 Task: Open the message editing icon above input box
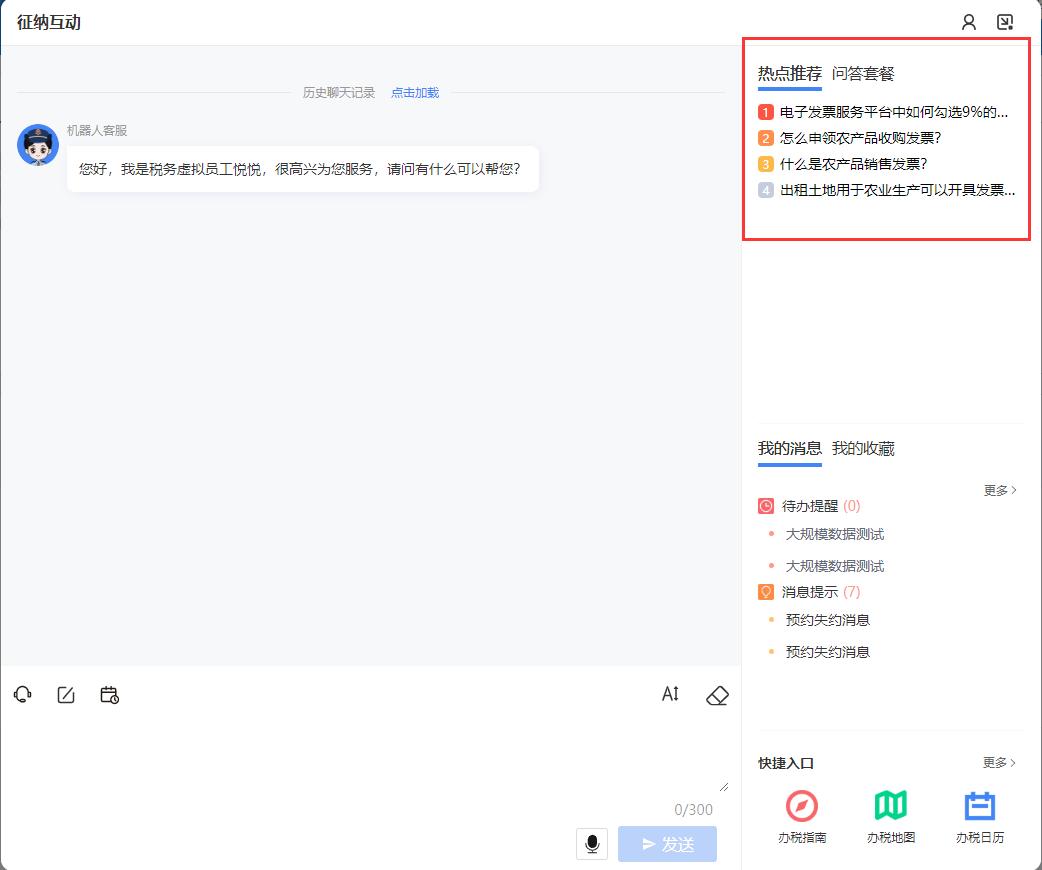[x=65, y=694]
